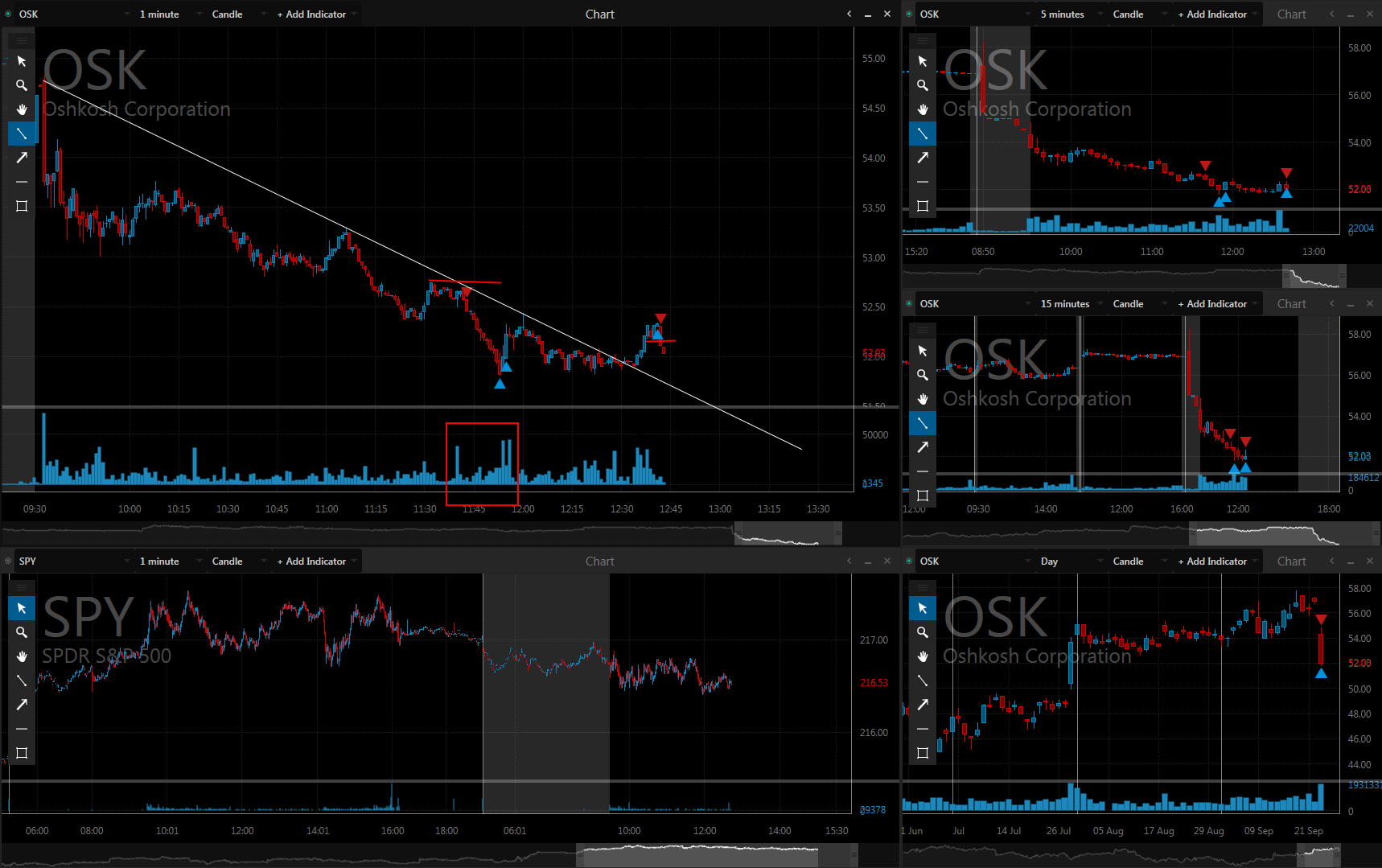Image resolution: width=1382 pixels, height=868 pixels.
Task: Select trend line tool in OSK 1-minute chart
Action: tap(22, 134)
